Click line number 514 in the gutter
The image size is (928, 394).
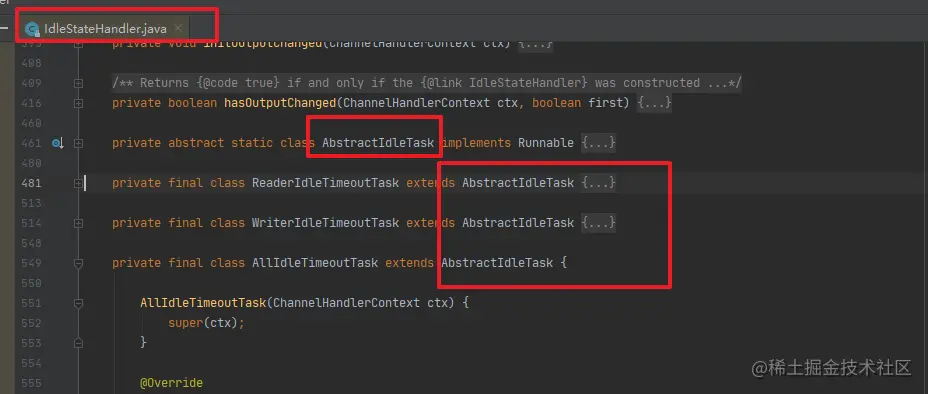coord(31,223)
